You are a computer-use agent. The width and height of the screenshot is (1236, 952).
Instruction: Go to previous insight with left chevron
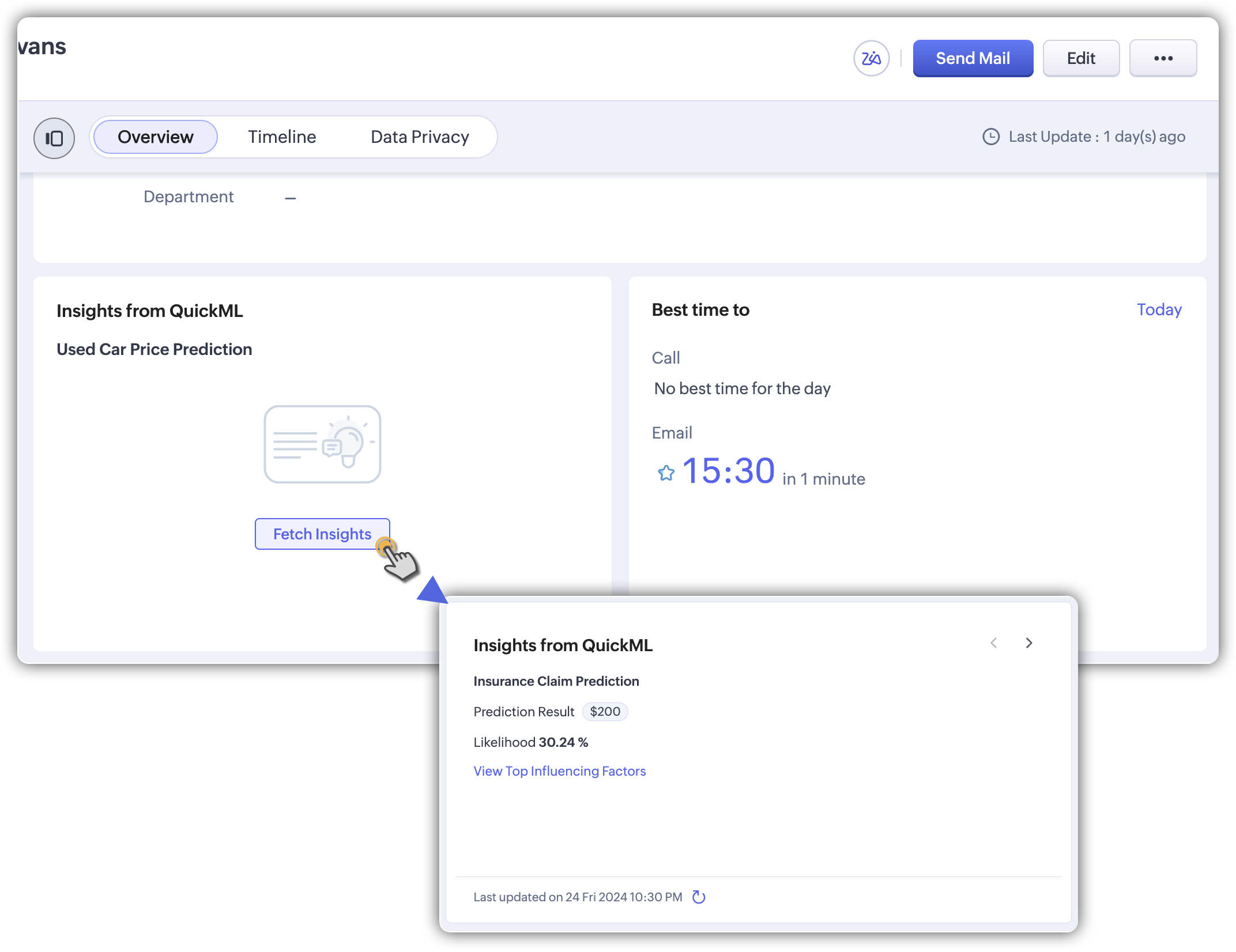[x=994, y=643]
